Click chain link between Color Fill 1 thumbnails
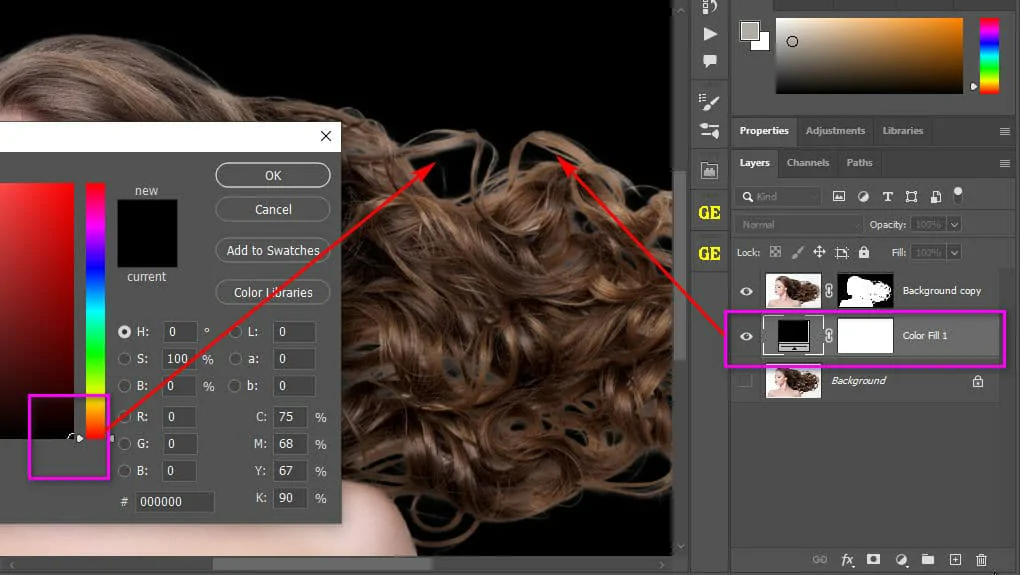The height and width of the screenshot is (575, 1020). [x=829, y=336]
